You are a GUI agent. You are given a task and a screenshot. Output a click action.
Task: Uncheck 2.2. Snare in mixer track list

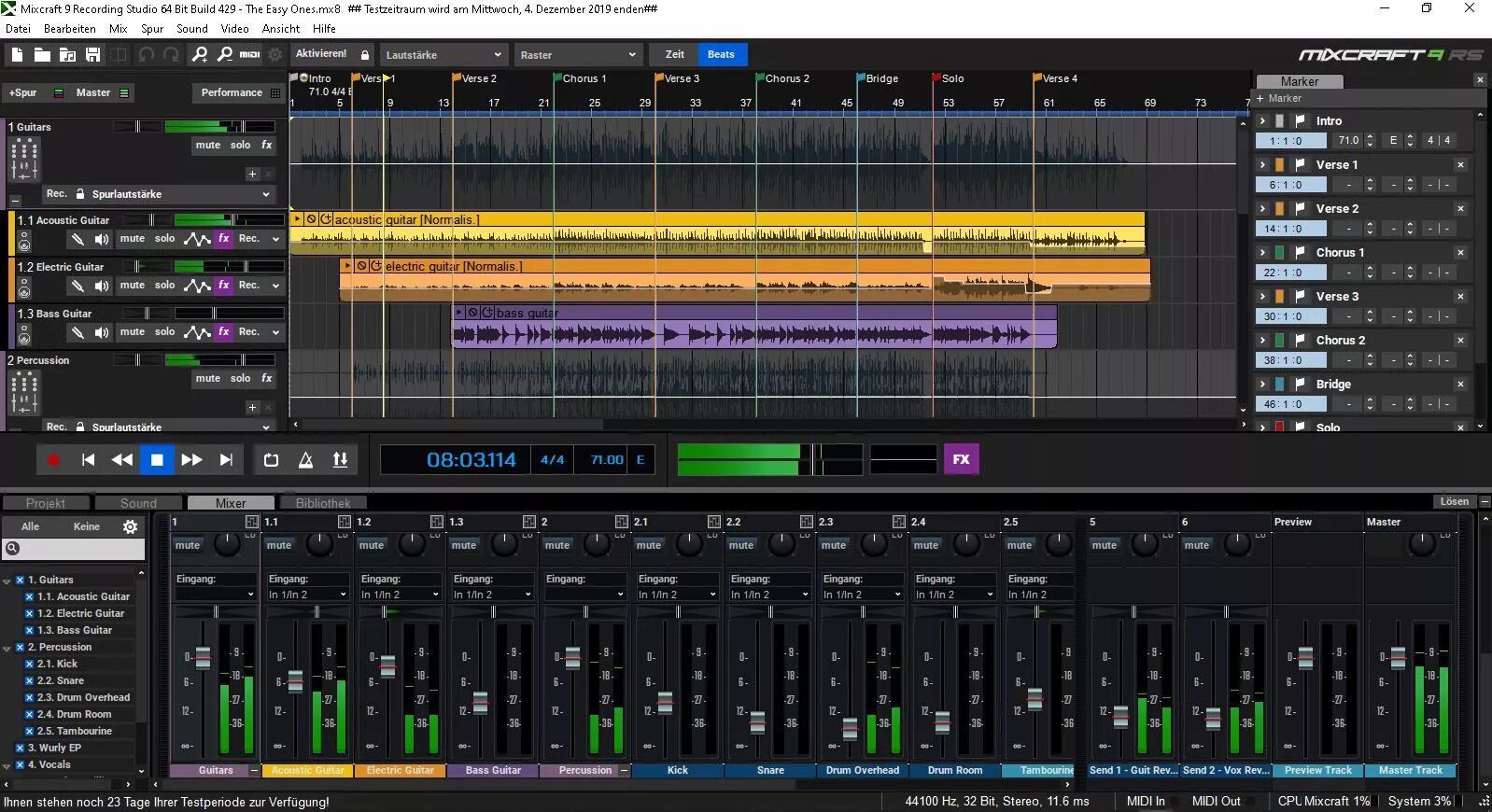click(x=30, y=680)
